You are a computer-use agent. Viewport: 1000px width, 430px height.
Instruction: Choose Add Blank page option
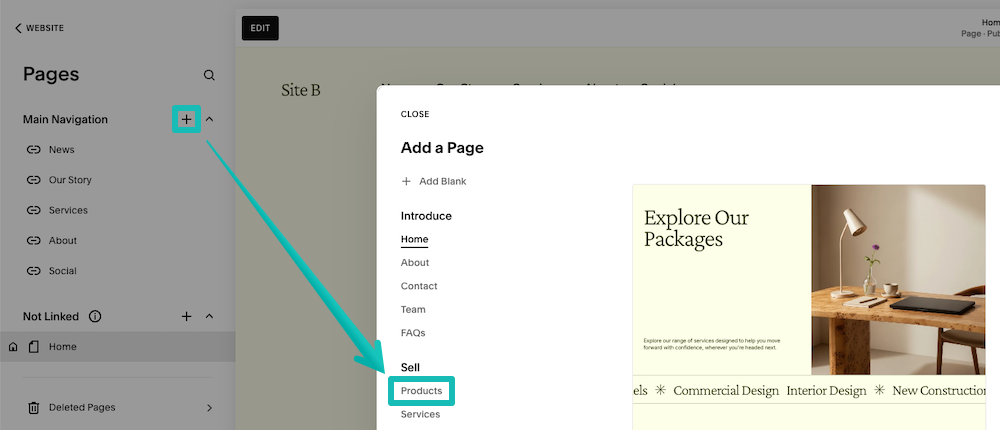(434, 181)
